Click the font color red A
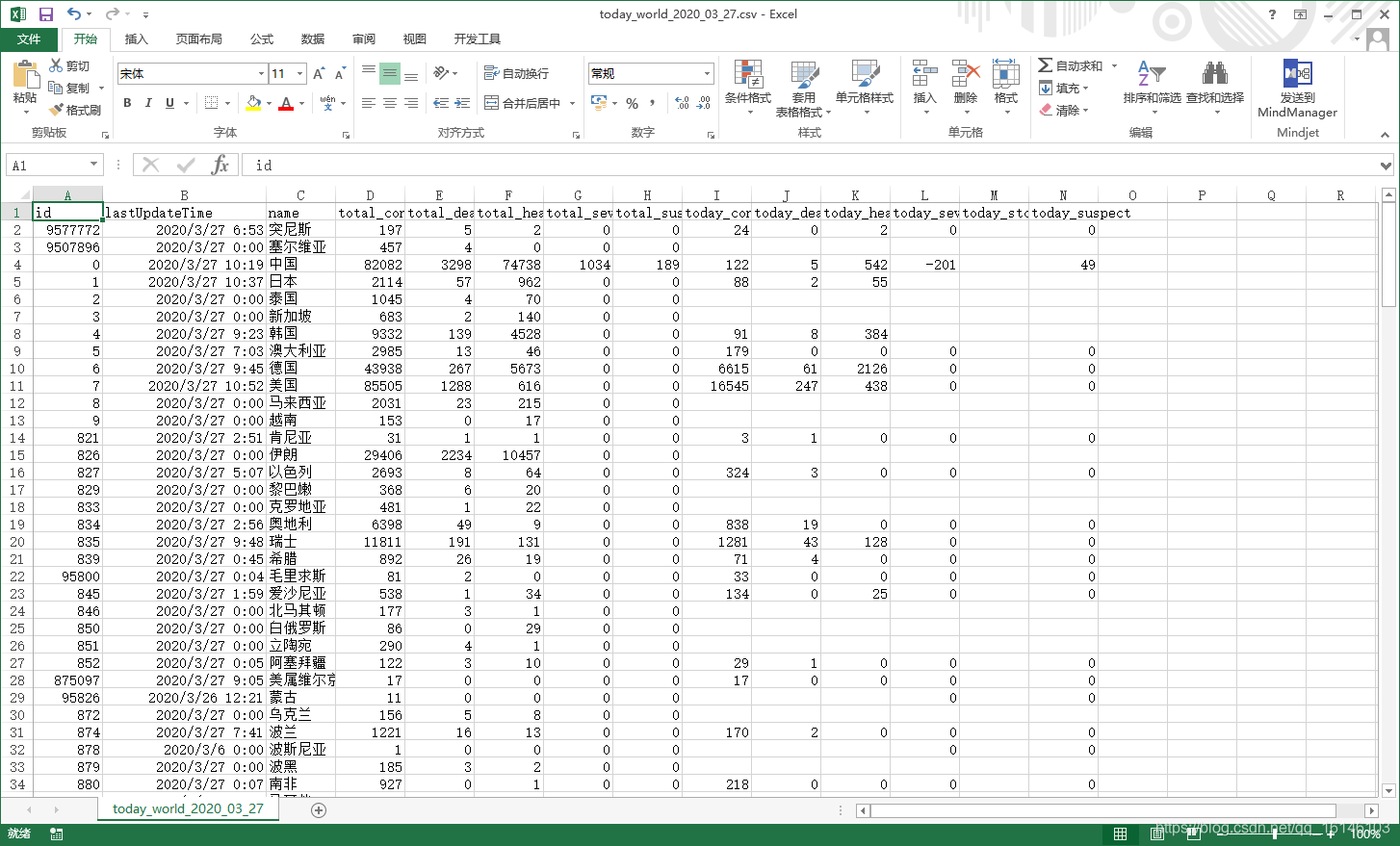The width and height of the screenshot is (1400, 846). [286, 103]
